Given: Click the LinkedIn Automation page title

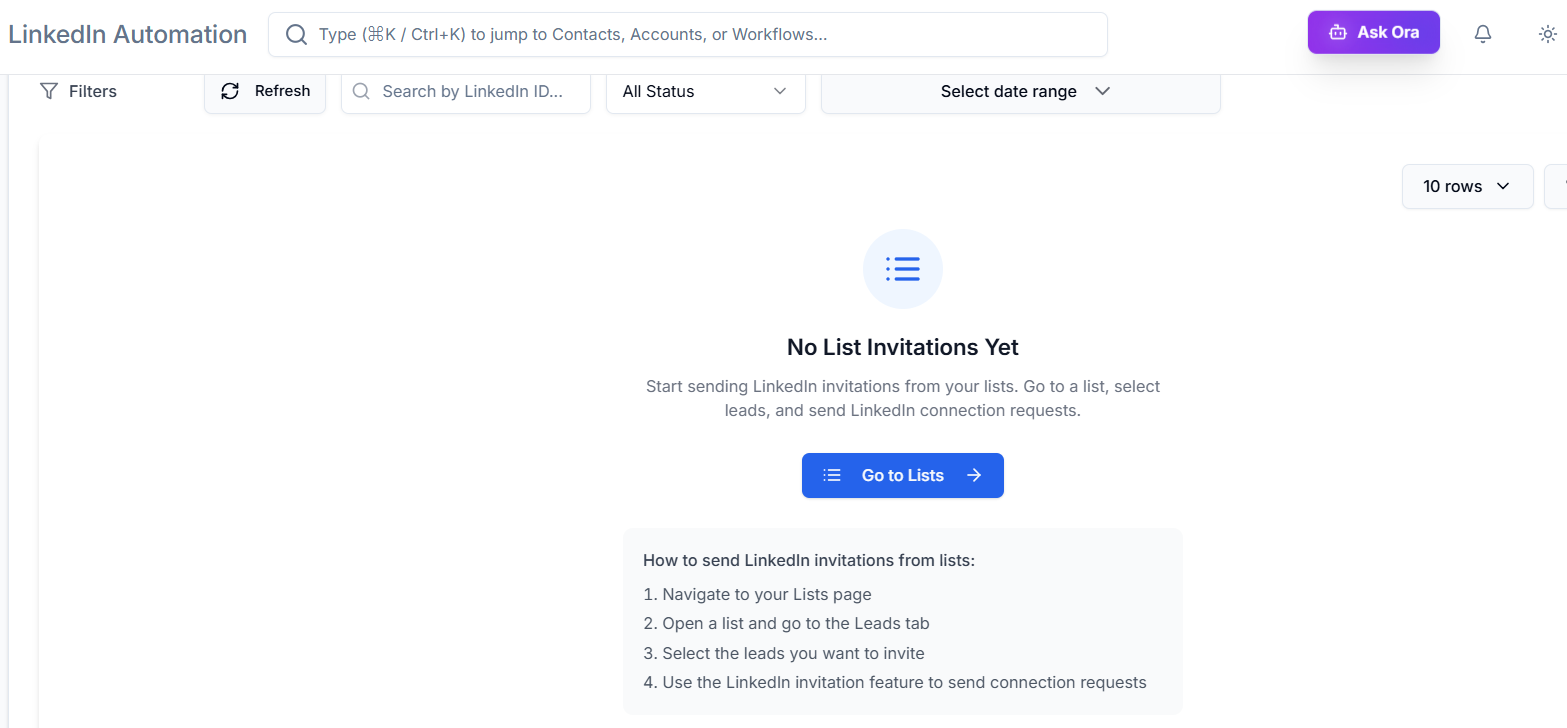Looking at the screenshot, I should click(x=128, y=34).
